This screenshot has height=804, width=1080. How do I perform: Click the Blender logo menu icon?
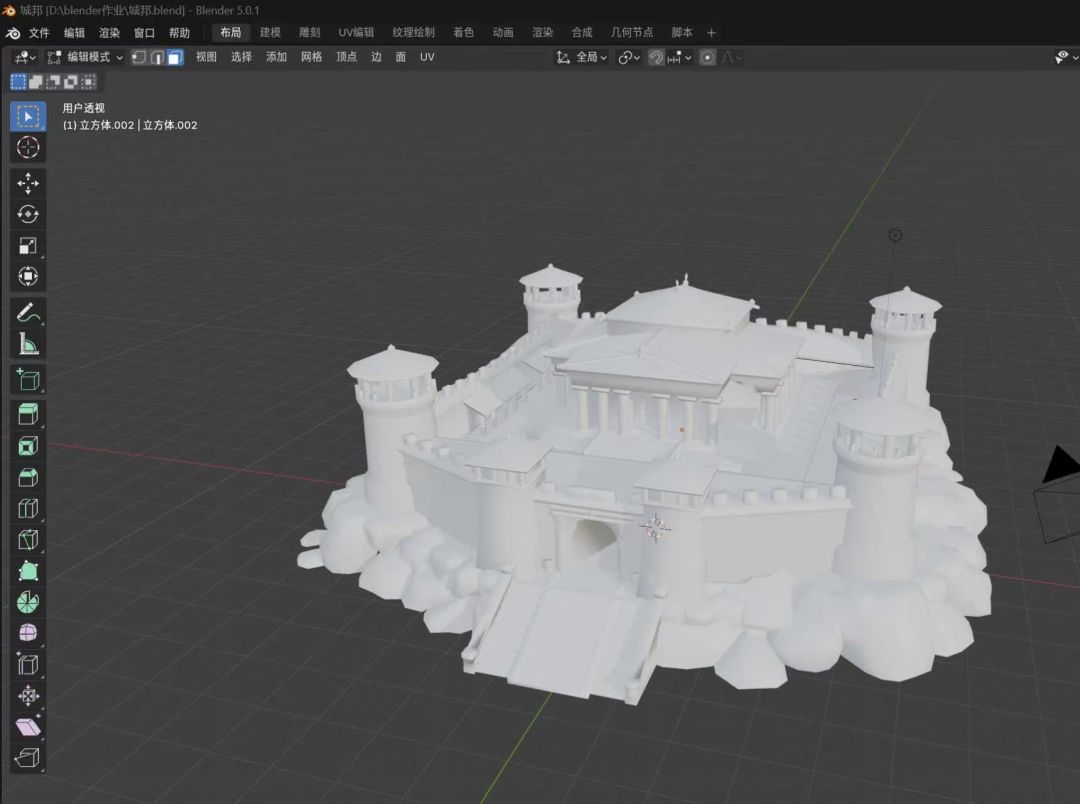(x=12, y=33)
